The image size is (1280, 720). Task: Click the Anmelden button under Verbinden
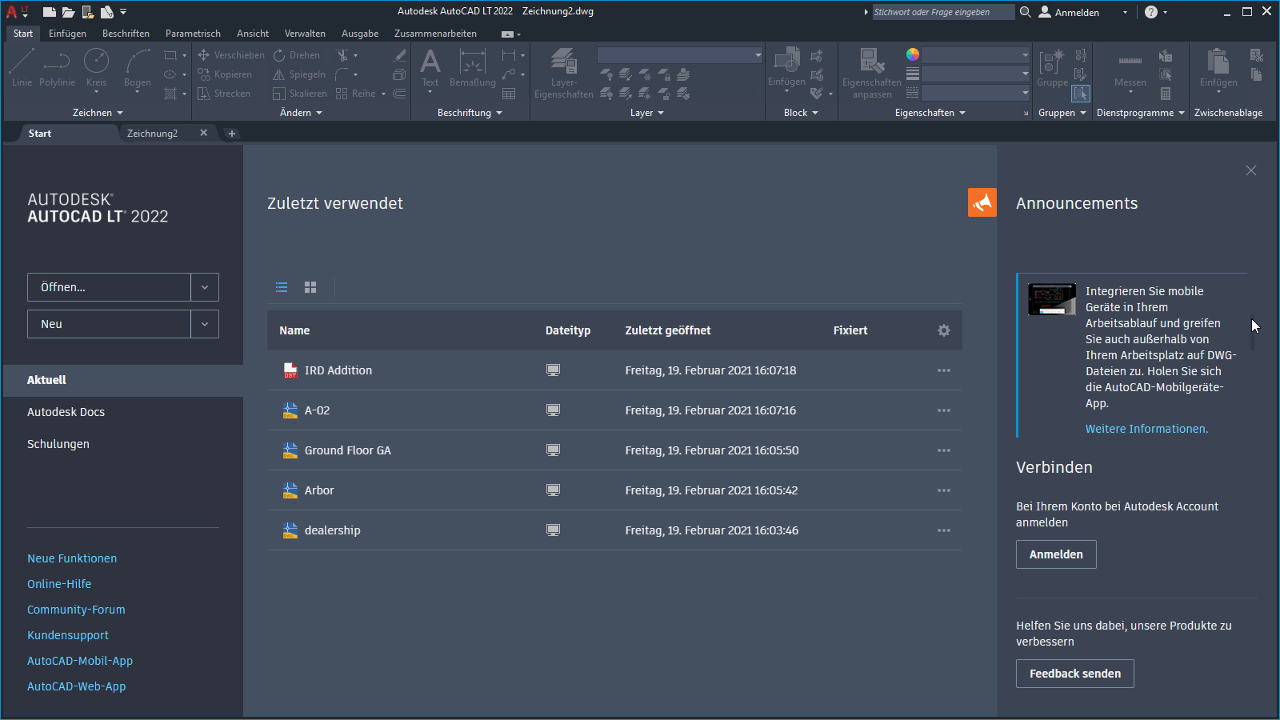1056,554
